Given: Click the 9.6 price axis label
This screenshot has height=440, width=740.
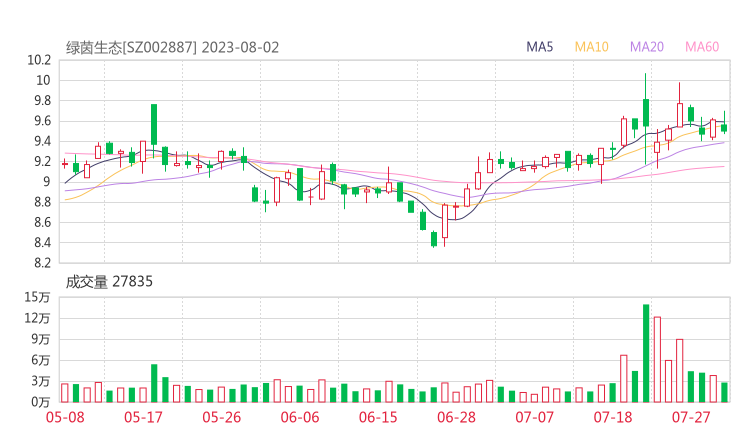Looking at the screenshot, I should coord(42,121).
